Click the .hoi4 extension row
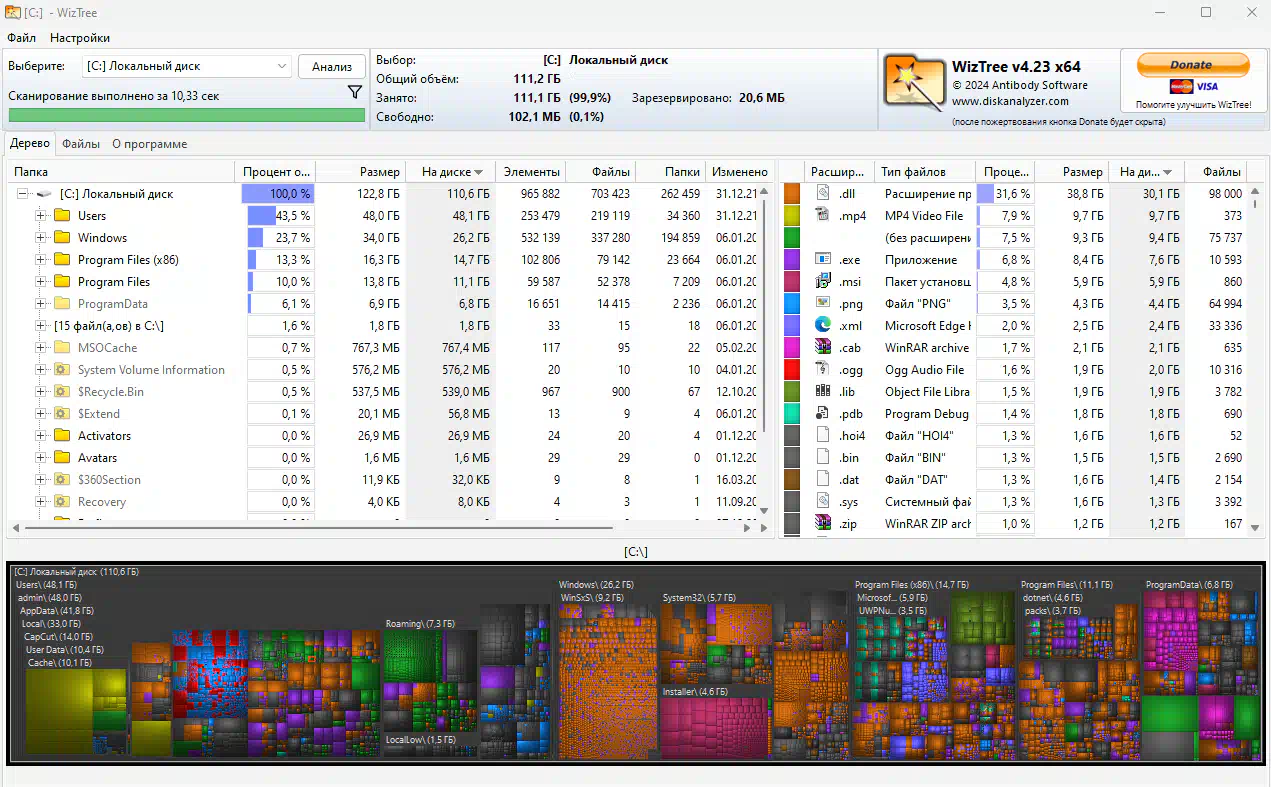The width and height of the screenshot is (1271, 787). [1015, 436]
